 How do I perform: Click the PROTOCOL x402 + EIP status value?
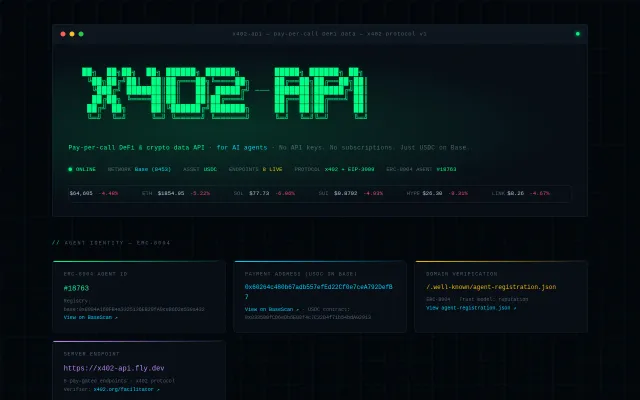349,169
